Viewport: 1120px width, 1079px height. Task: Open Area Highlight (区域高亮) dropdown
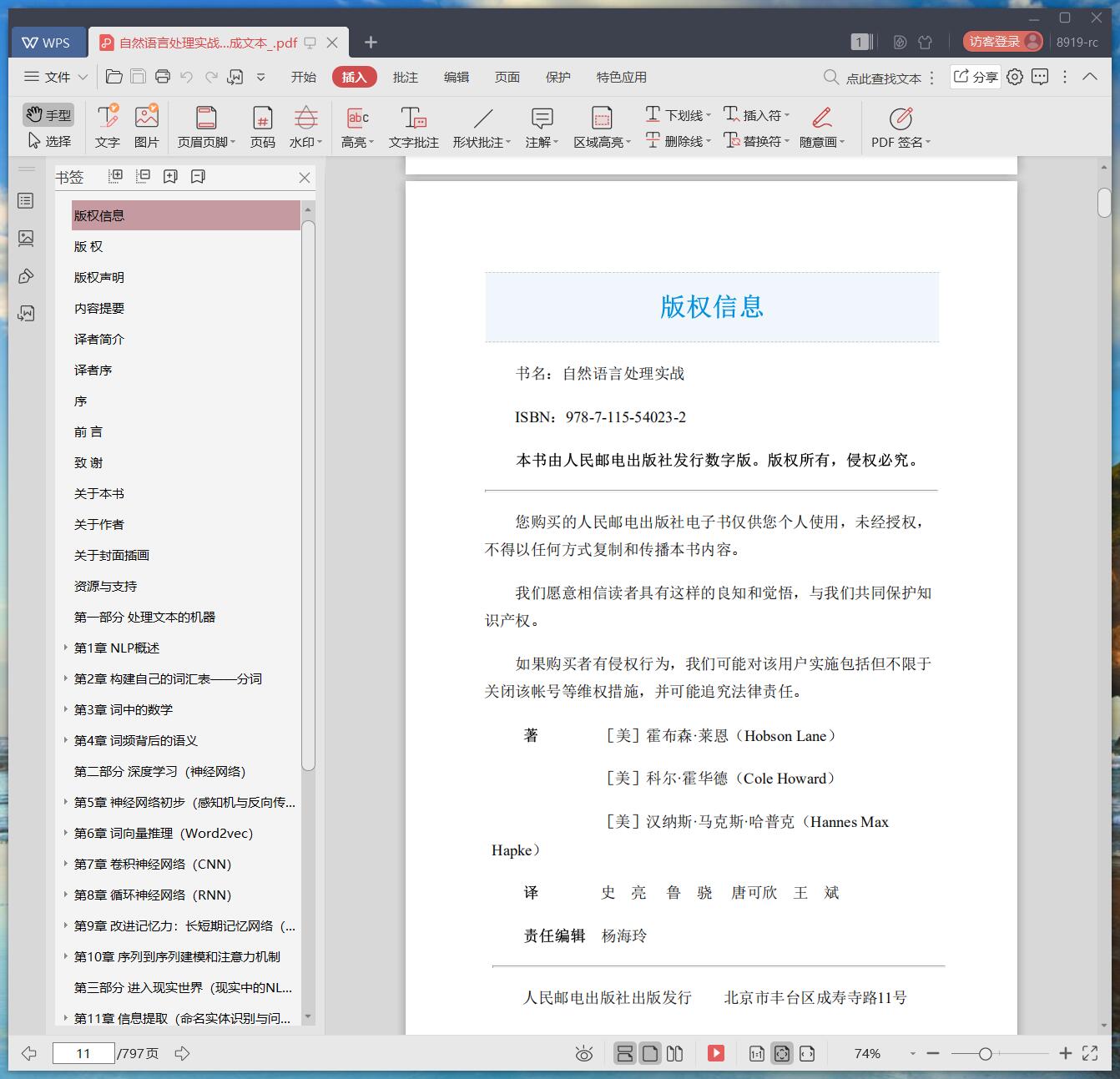602,127
